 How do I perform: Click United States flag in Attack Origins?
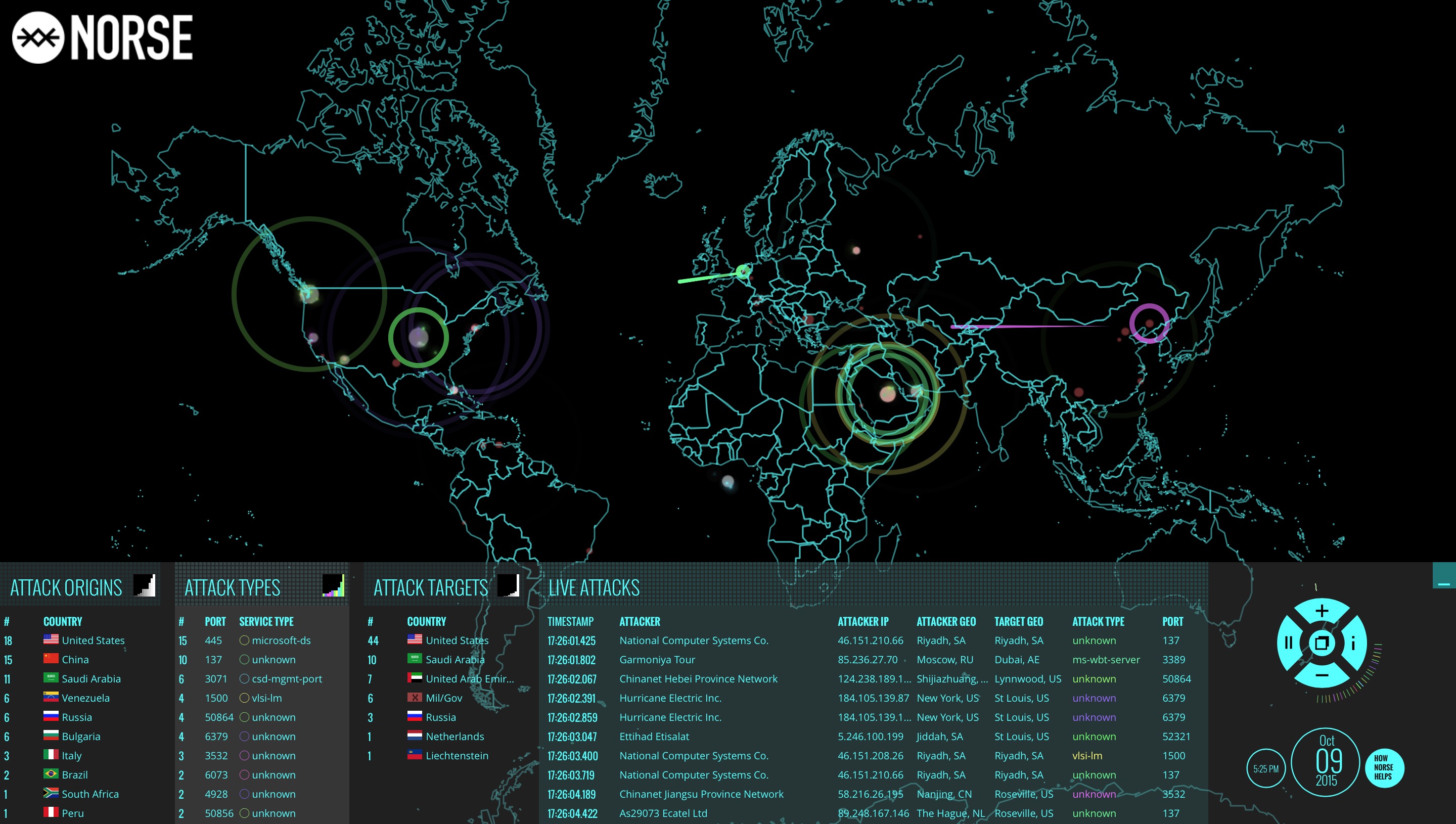coord(51,639)
